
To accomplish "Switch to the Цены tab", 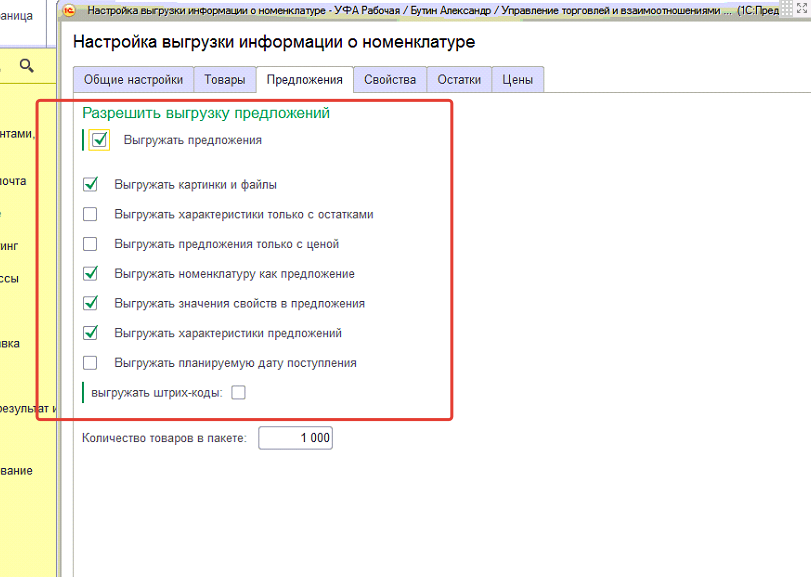I will (517, 80).
